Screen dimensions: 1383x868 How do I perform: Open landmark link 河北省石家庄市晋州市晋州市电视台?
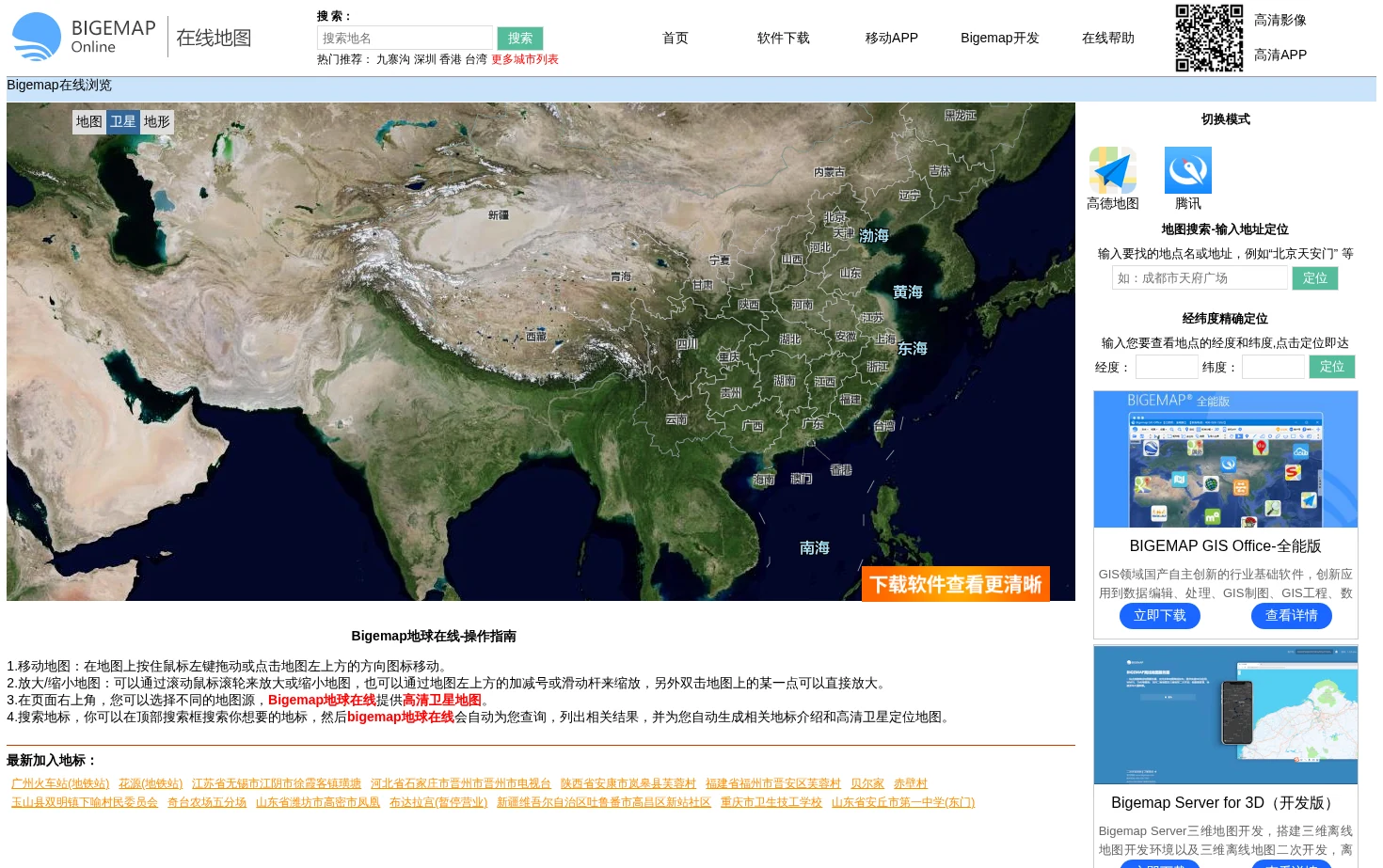[x=461, y=783]
